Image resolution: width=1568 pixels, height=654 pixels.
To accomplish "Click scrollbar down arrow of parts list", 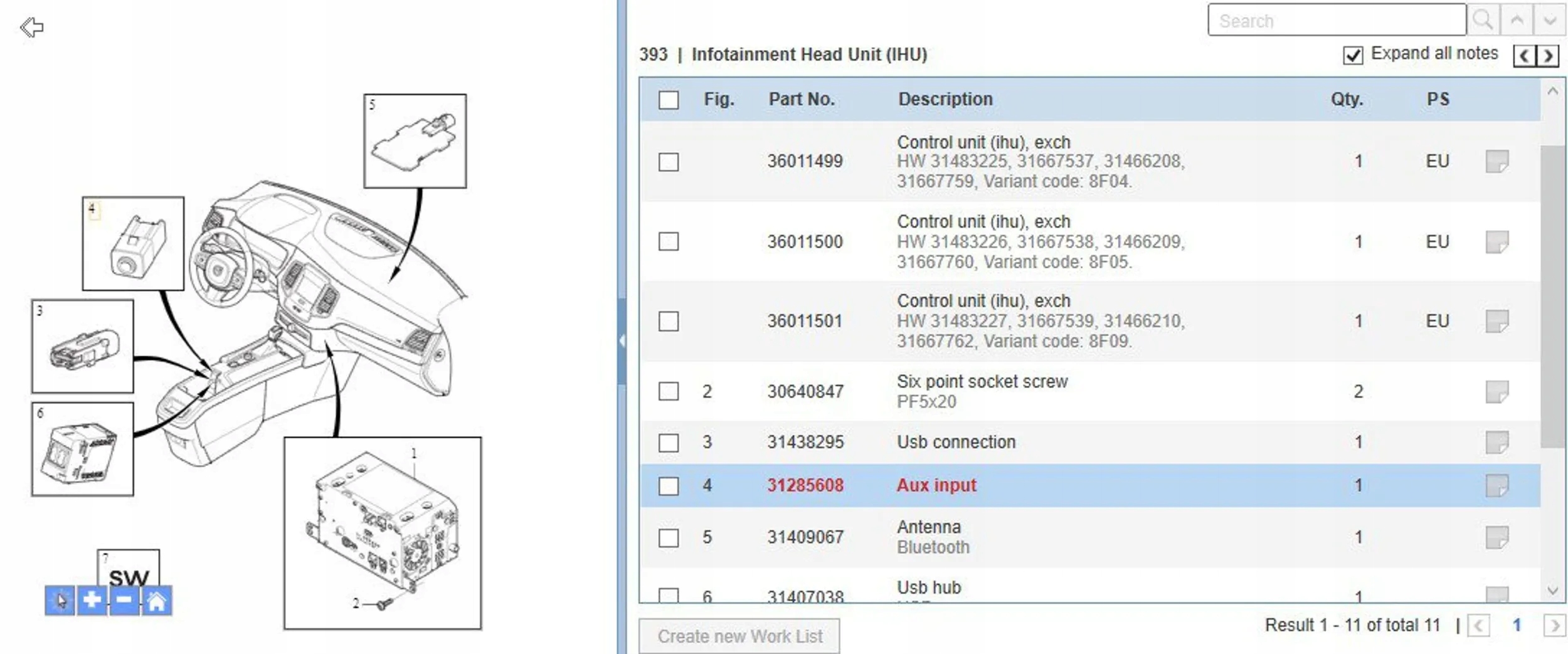I will [1552, 590].
